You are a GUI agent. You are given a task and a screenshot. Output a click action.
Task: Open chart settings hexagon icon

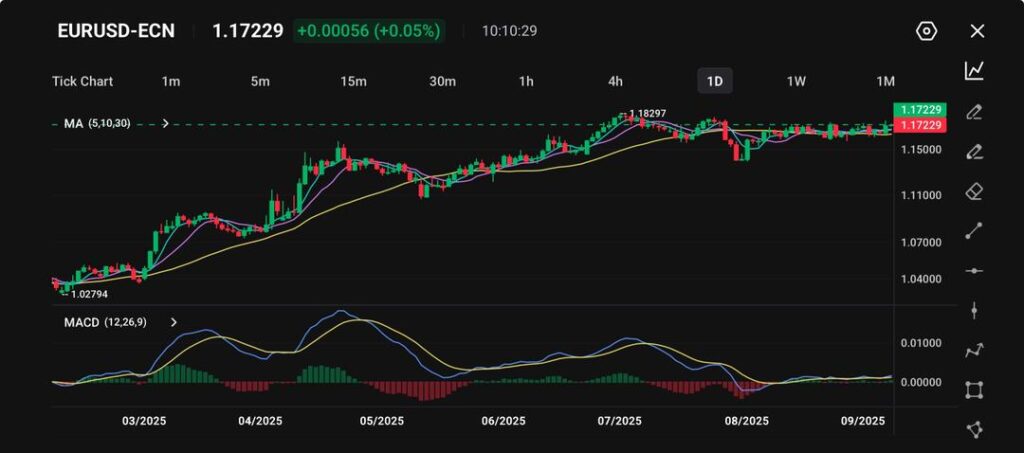click(x=926, y=31)
